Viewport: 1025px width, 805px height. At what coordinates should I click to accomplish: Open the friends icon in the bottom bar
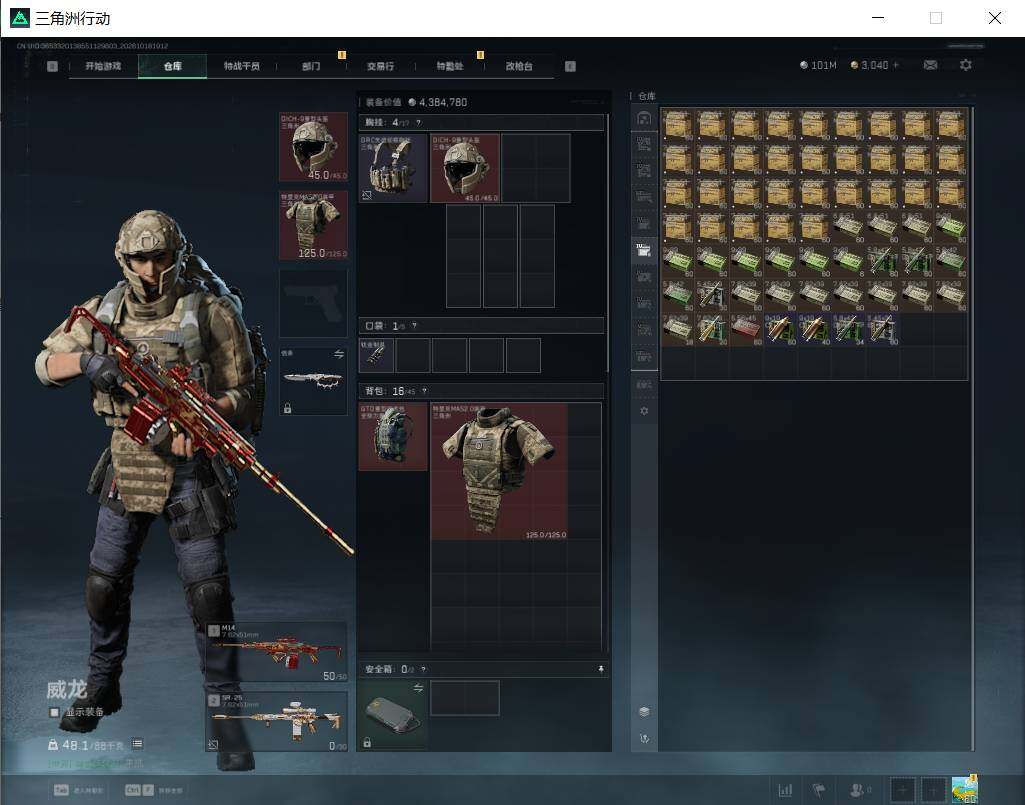point(857,789)
